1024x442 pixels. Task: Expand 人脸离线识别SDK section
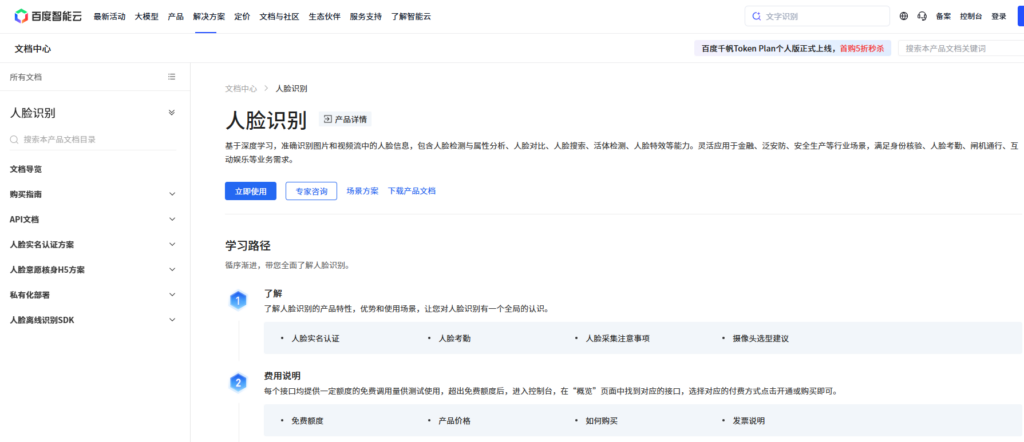(172, 319)
